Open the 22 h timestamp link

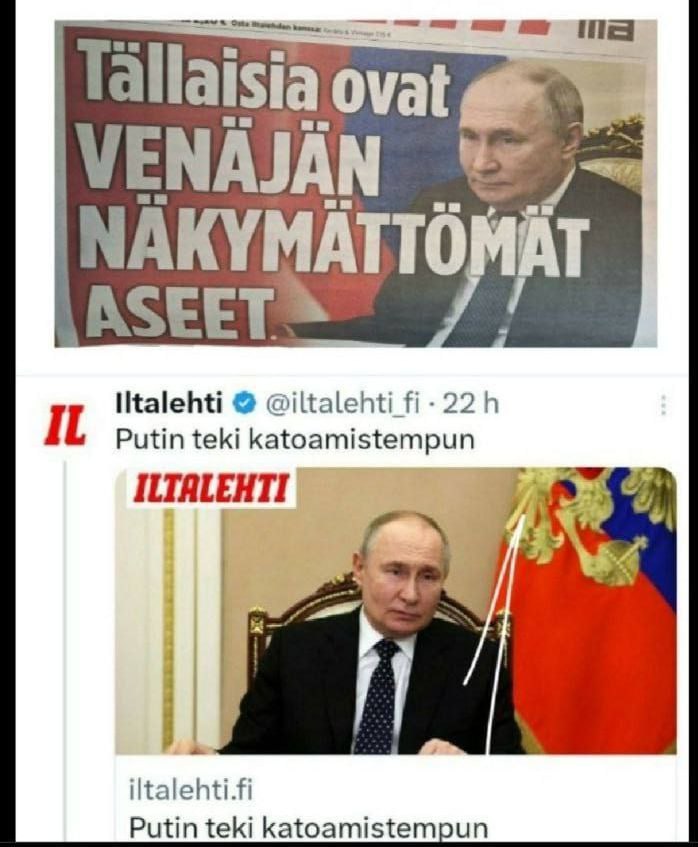click(x=471, y=404)
